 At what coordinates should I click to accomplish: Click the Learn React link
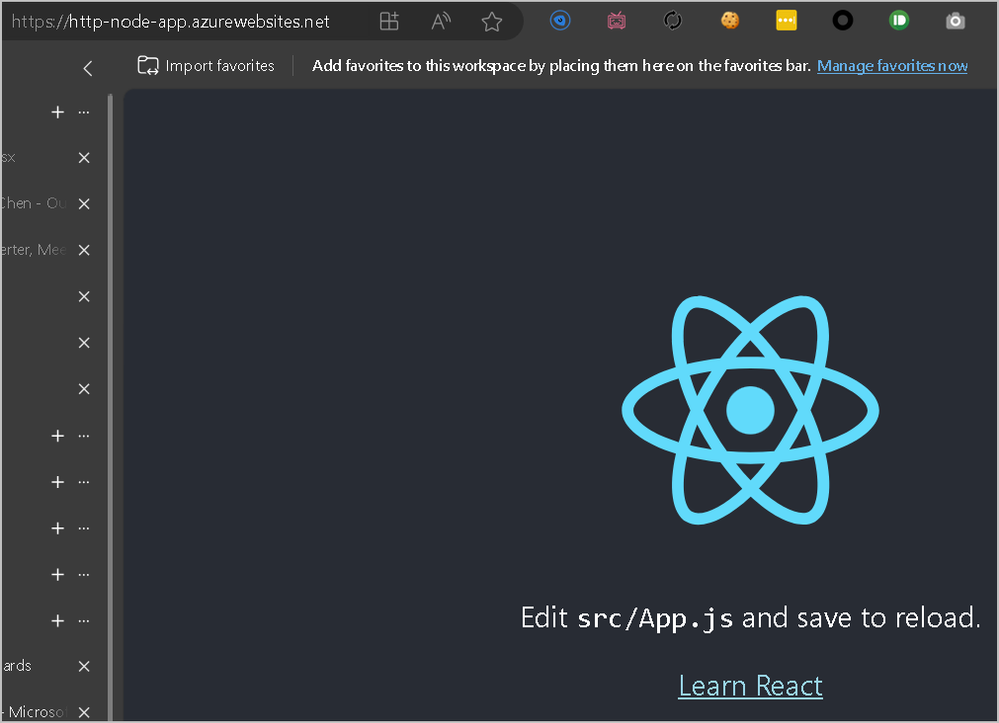[x=751, y=686]
